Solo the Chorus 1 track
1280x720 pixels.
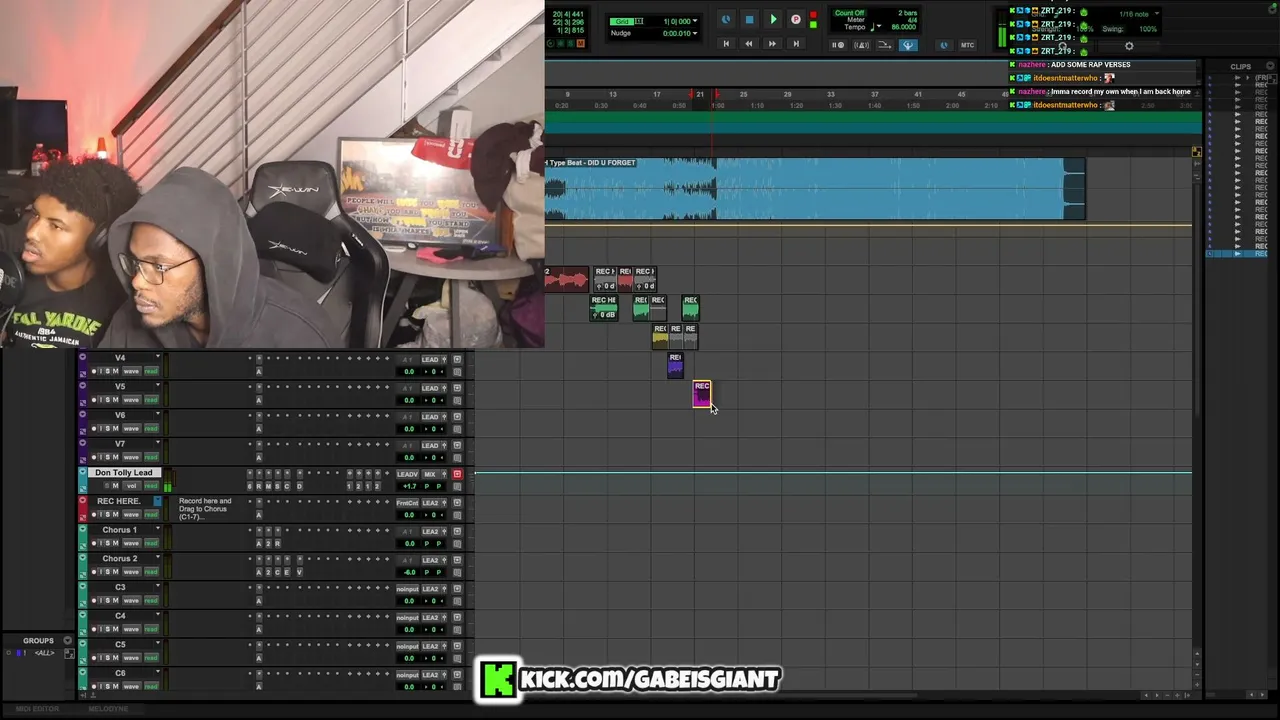tap(107, 543)
